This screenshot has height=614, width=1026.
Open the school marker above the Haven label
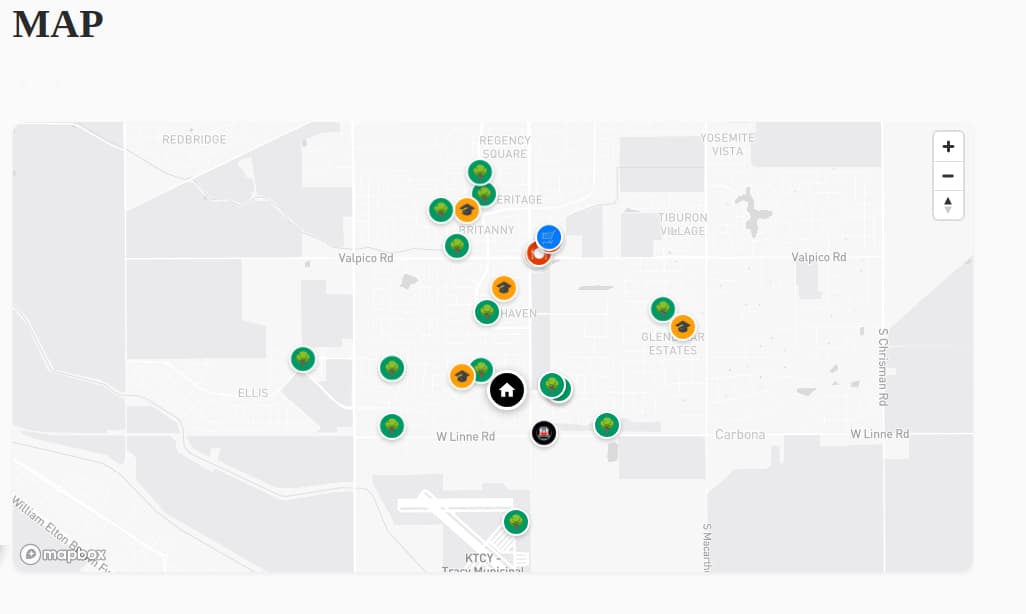coord(503,287)
